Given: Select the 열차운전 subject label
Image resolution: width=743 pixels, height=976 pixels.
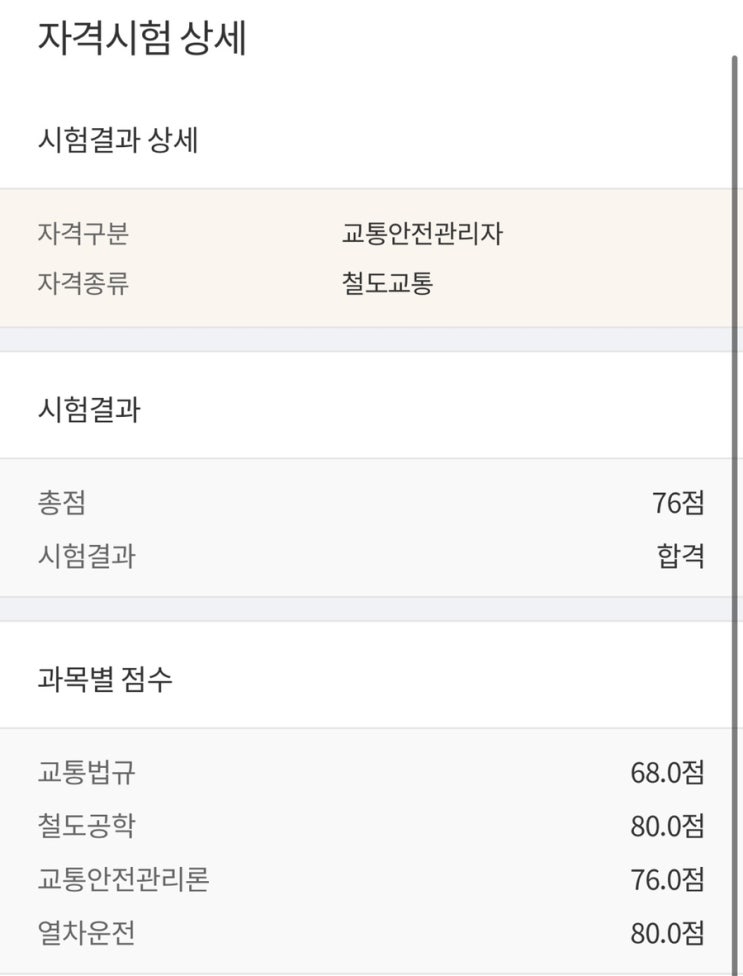Looking at the screenshot, I should point(85,933).
